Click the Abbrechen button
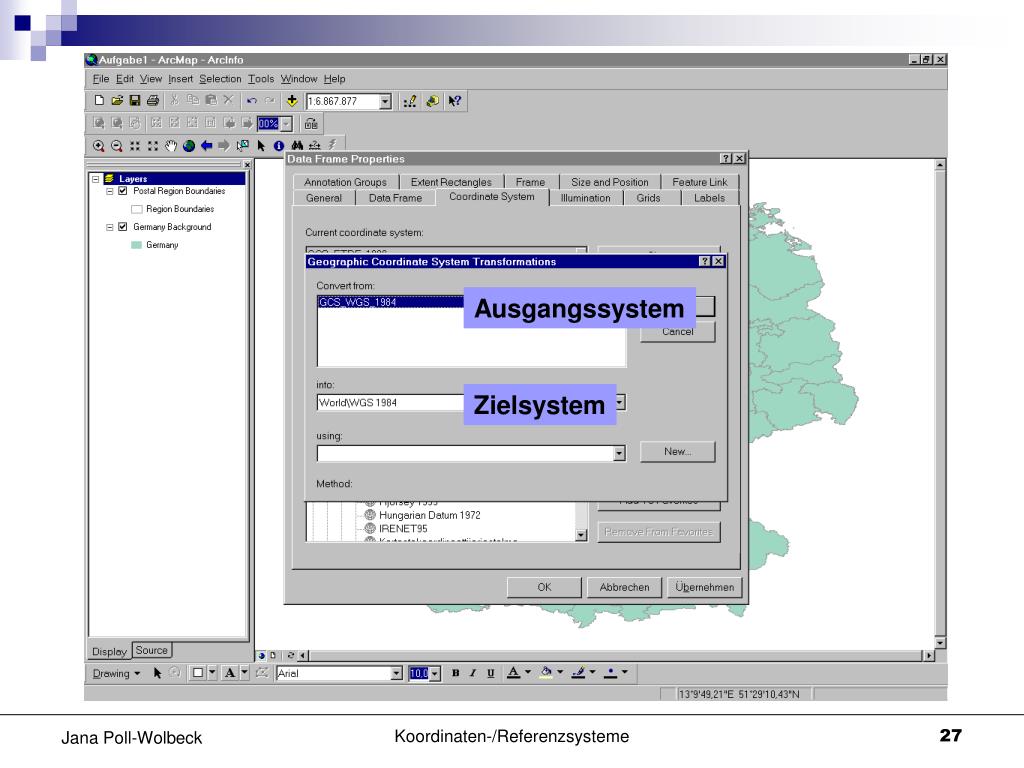 pyautogui.click(x=624, y=587)
